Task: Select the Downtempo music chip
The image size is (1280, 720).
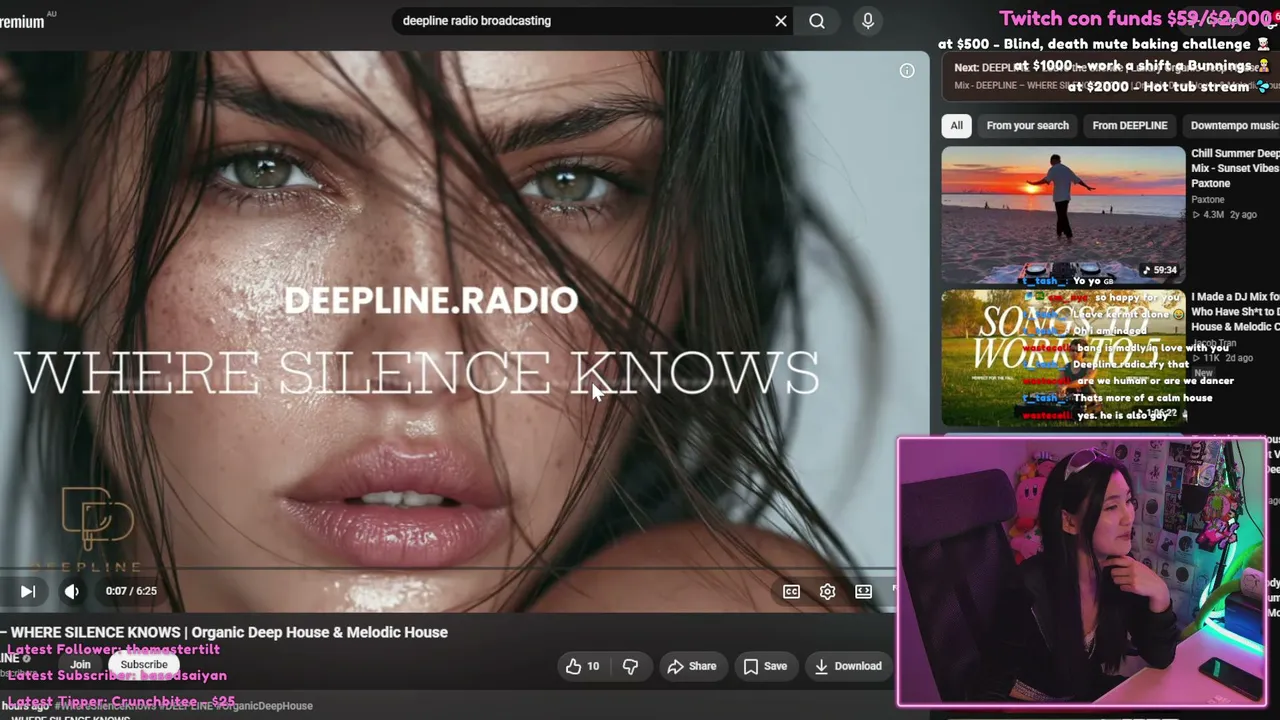Action: coord(1234,125)
